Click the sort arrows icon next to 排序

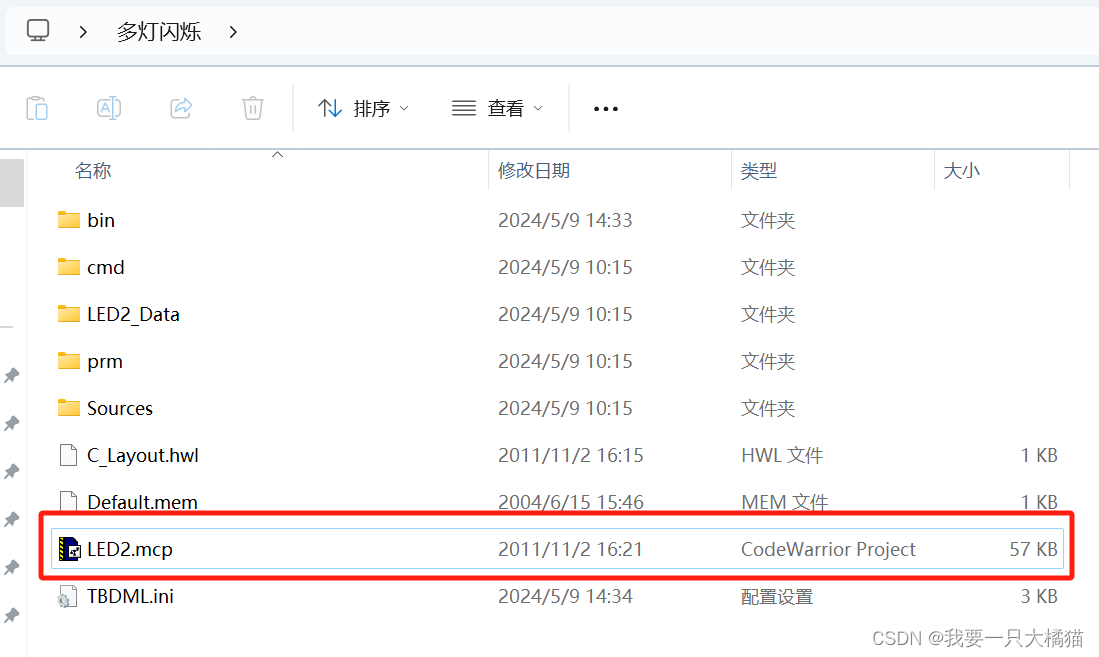(330, 108)
